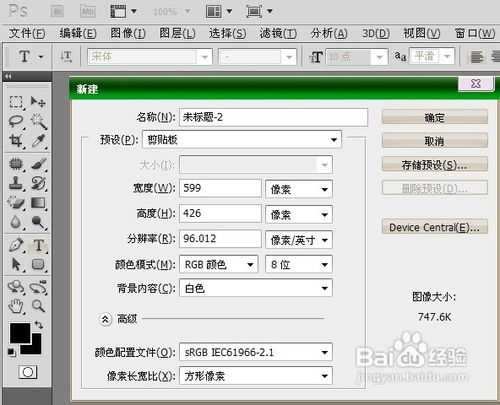Select the Spot Healing Brush tool
The width and height of the screenshot is (500, 405).
(x=16, y=164)
